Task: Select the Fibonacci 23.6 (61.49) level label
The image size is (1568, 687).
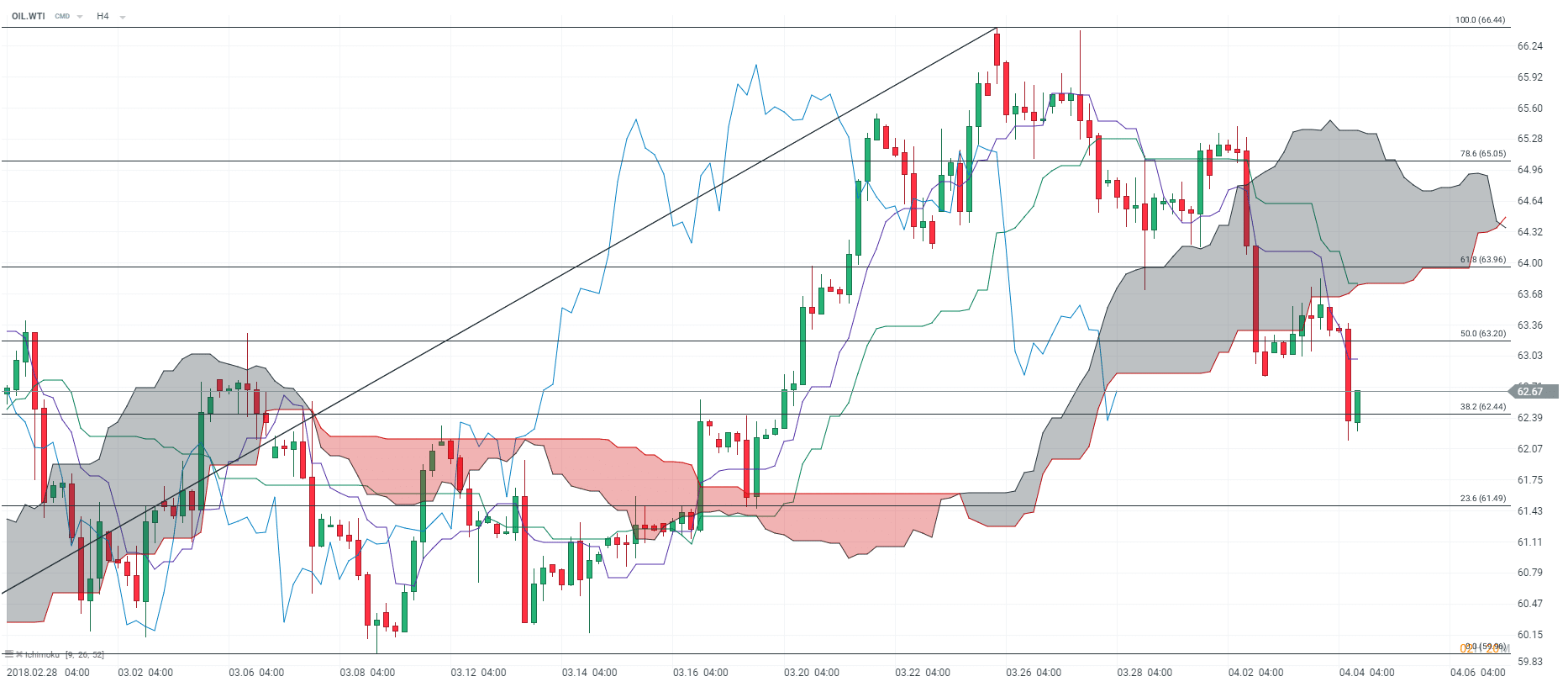Action: [1482, 498]
